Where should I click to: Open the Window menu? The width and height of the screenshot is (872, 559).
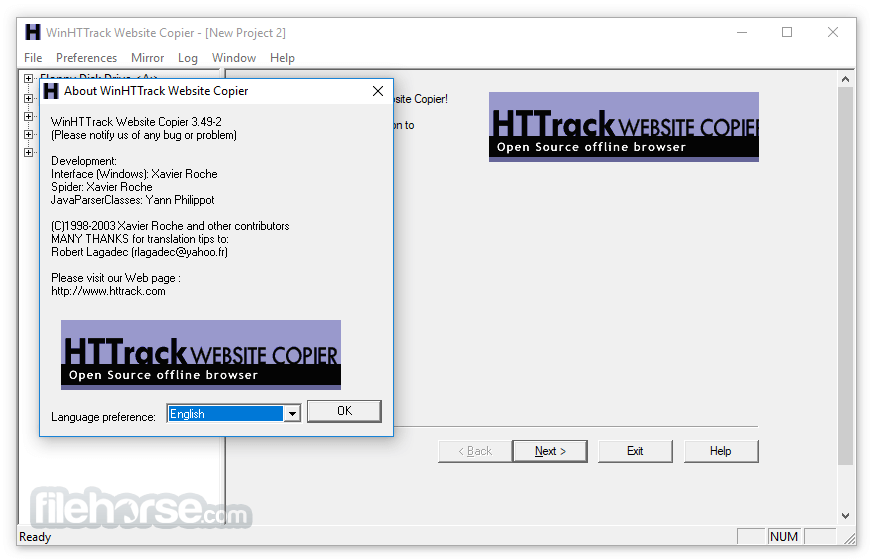pos(234,58)
